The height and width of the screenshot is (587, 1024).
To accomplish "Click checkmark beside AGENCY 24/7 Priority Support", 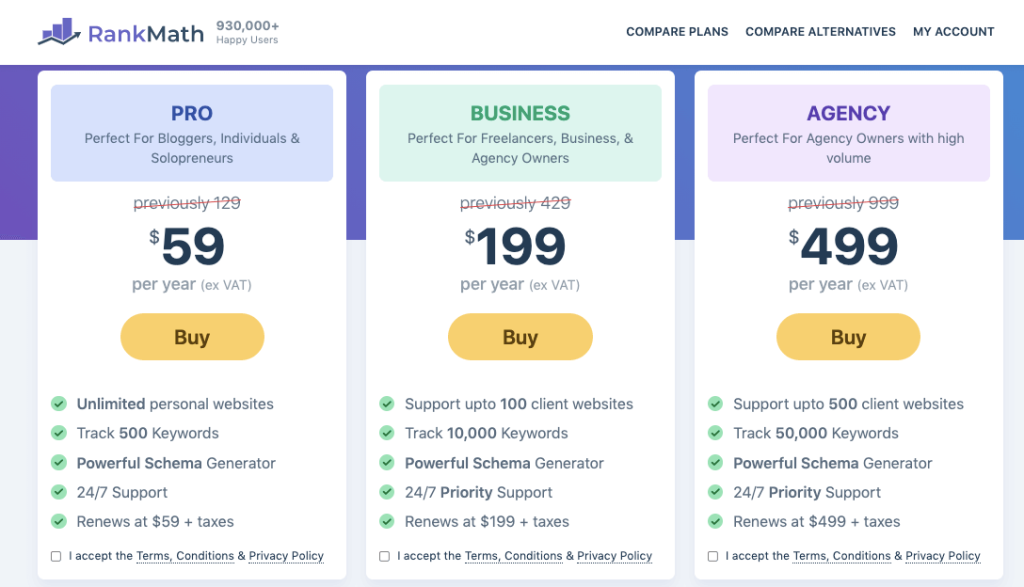I will pyautogui.click(x=716, y=492).
